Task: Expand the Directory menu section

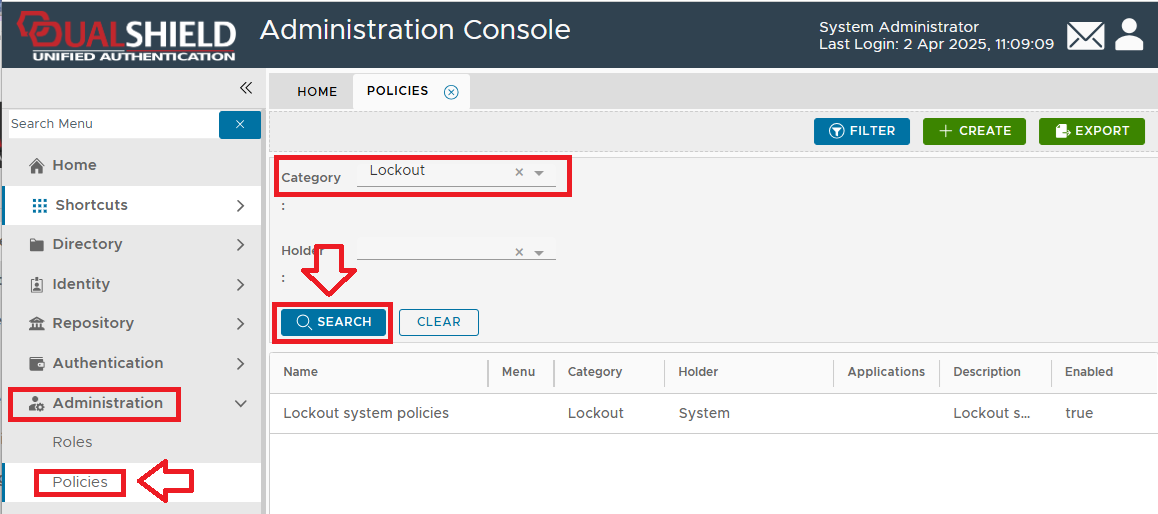Action: (x=240, y=244)
